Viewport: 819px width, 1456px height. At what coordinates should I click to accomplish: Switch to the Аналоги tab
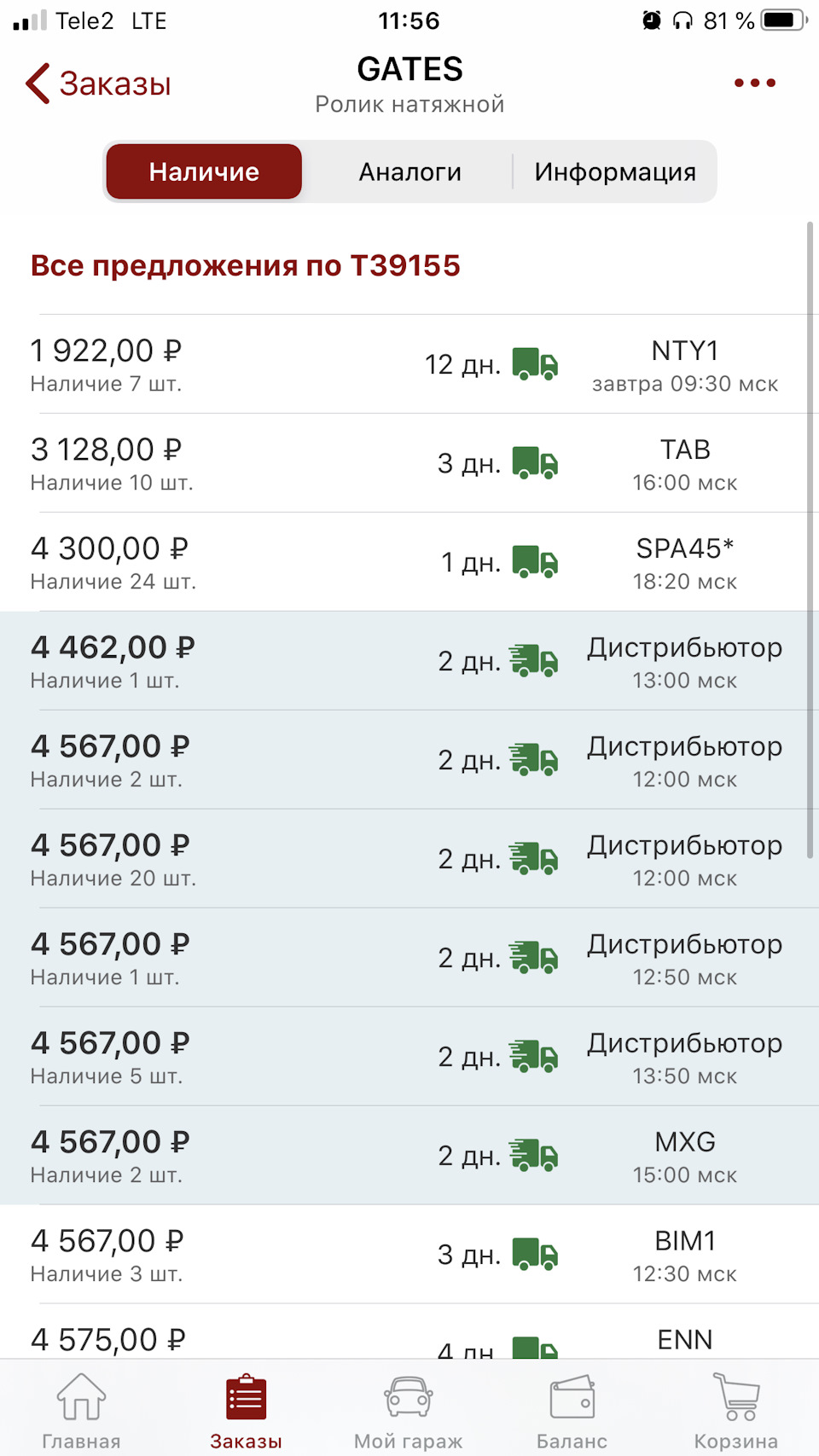pyautogui.click(x=409, y=172)
